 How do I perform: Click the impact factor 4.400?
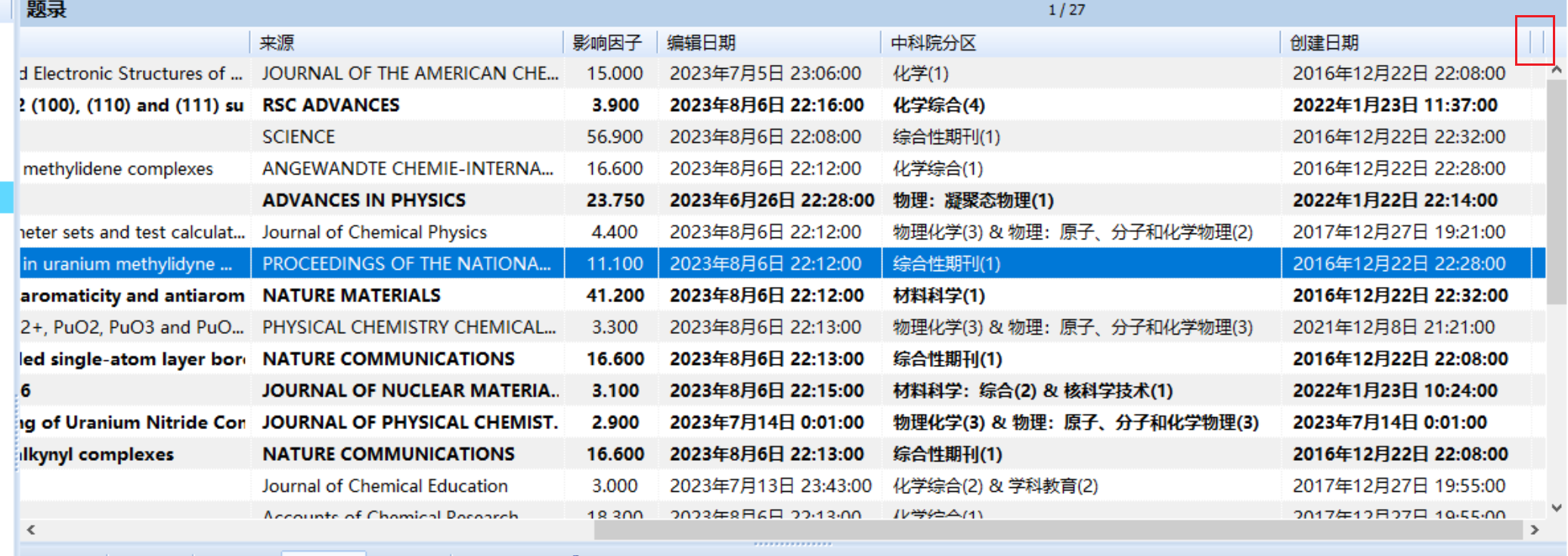point(615,232)
